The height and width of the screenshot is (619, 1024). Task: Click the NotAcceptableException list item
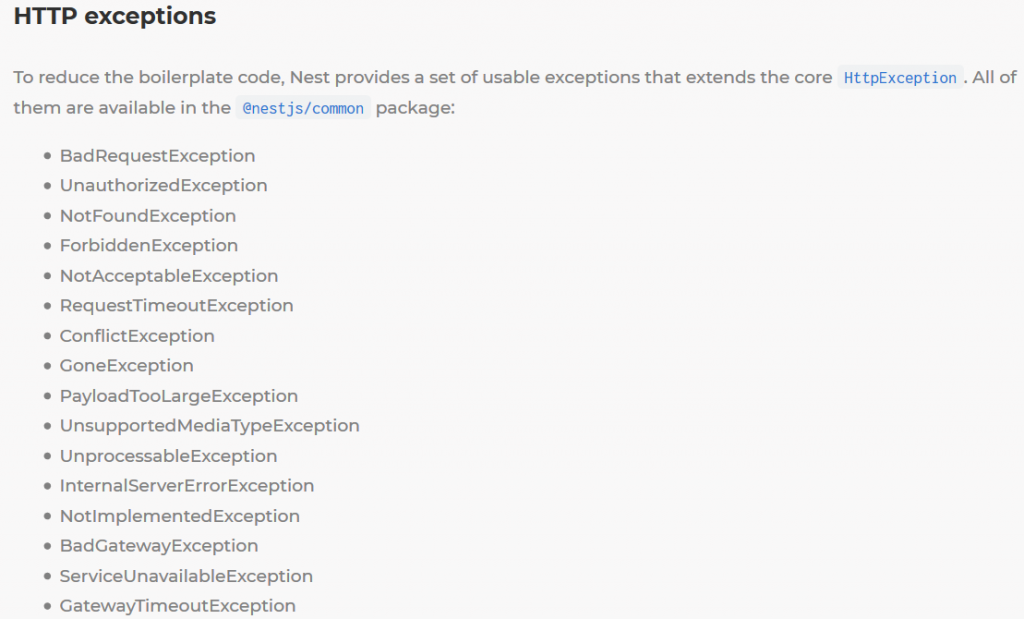coord(169,276)
